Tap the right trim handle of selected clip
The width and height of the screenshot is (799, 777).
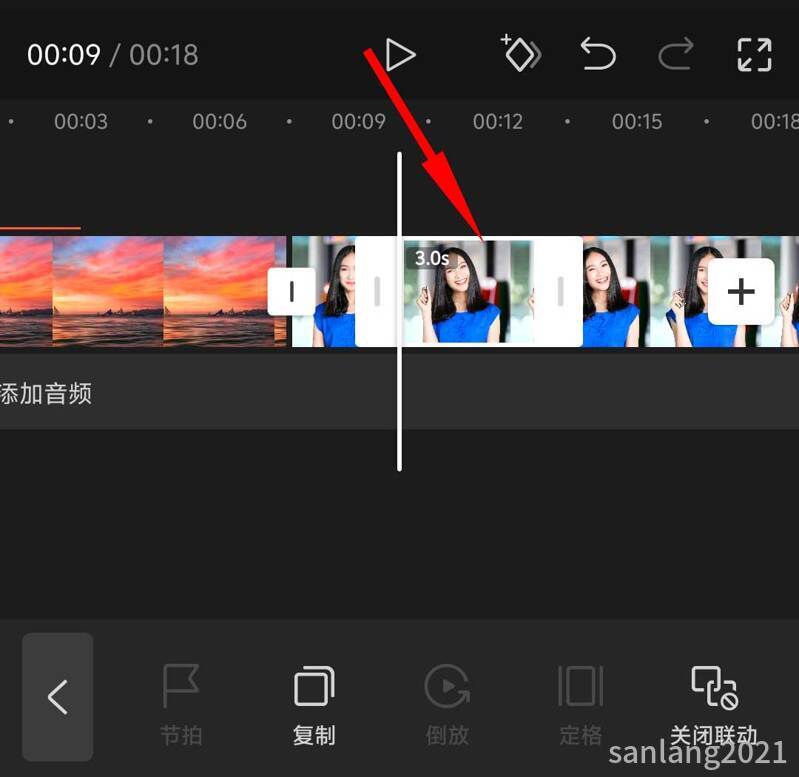[x=560, y=291]
